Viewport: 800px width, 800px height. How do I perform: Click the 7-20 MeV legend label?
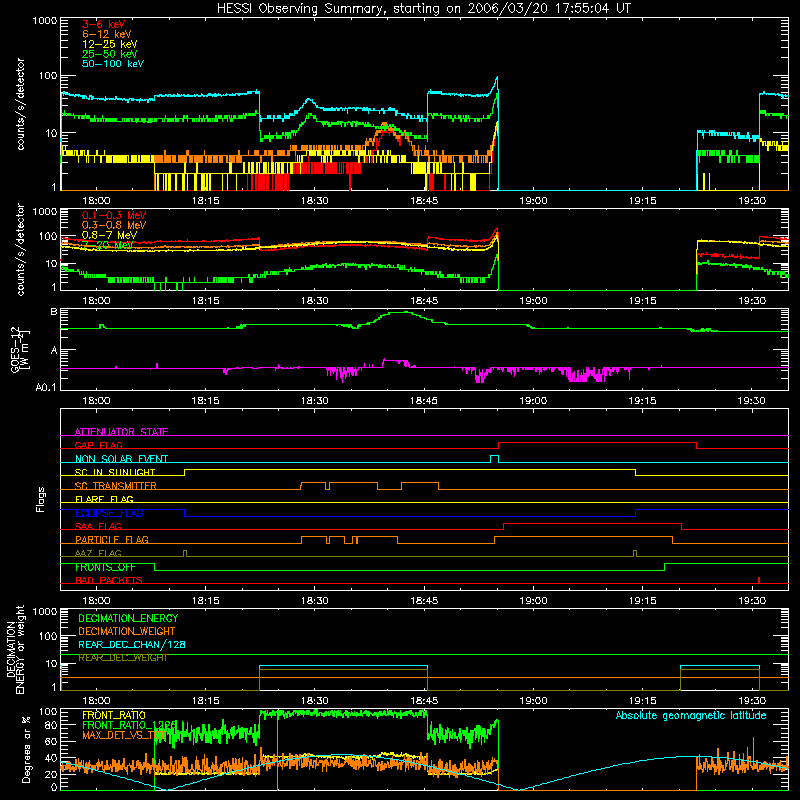coord(107,245)
